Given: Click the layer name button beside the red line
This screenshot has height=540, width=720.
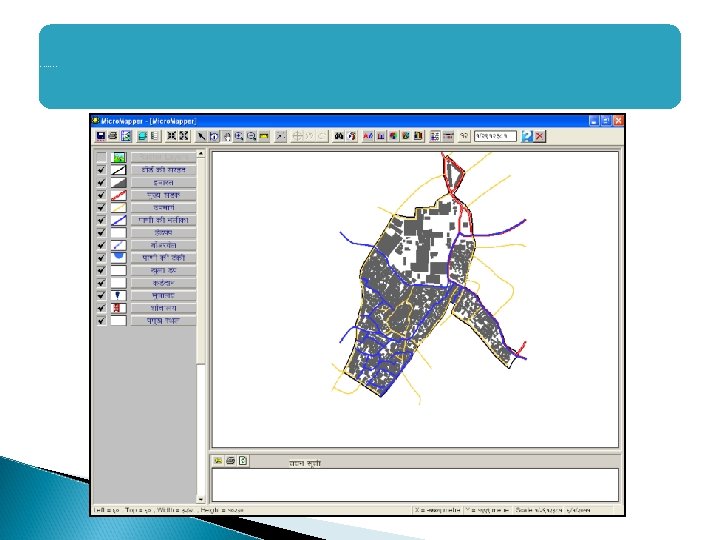Looking at the screenshot, I should [163, 195].
